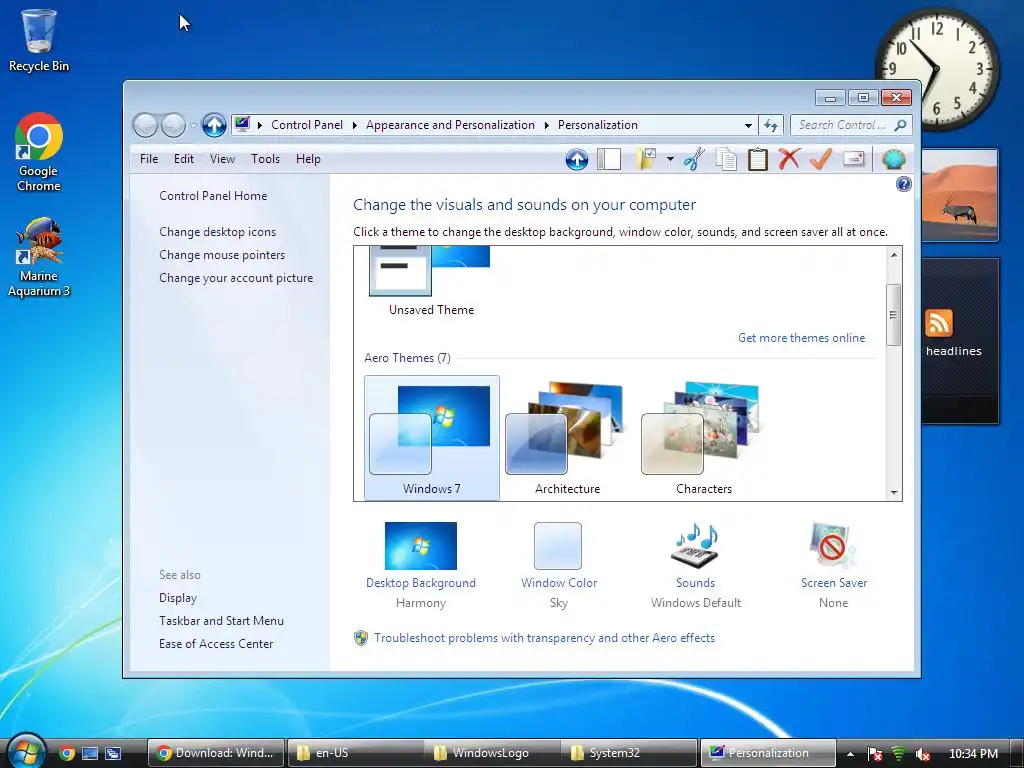This screenshot has height=768, width=1024.
Task: Open Display under See also
Action: click(178, 598)
